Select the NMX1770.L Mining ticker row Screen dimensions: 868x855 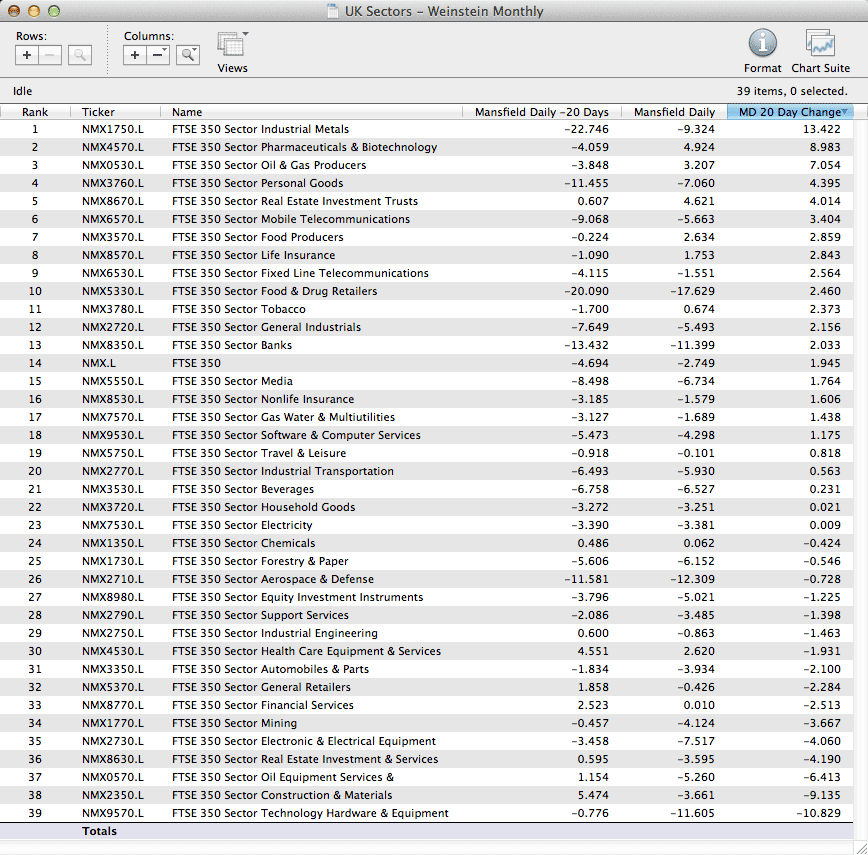113,723
